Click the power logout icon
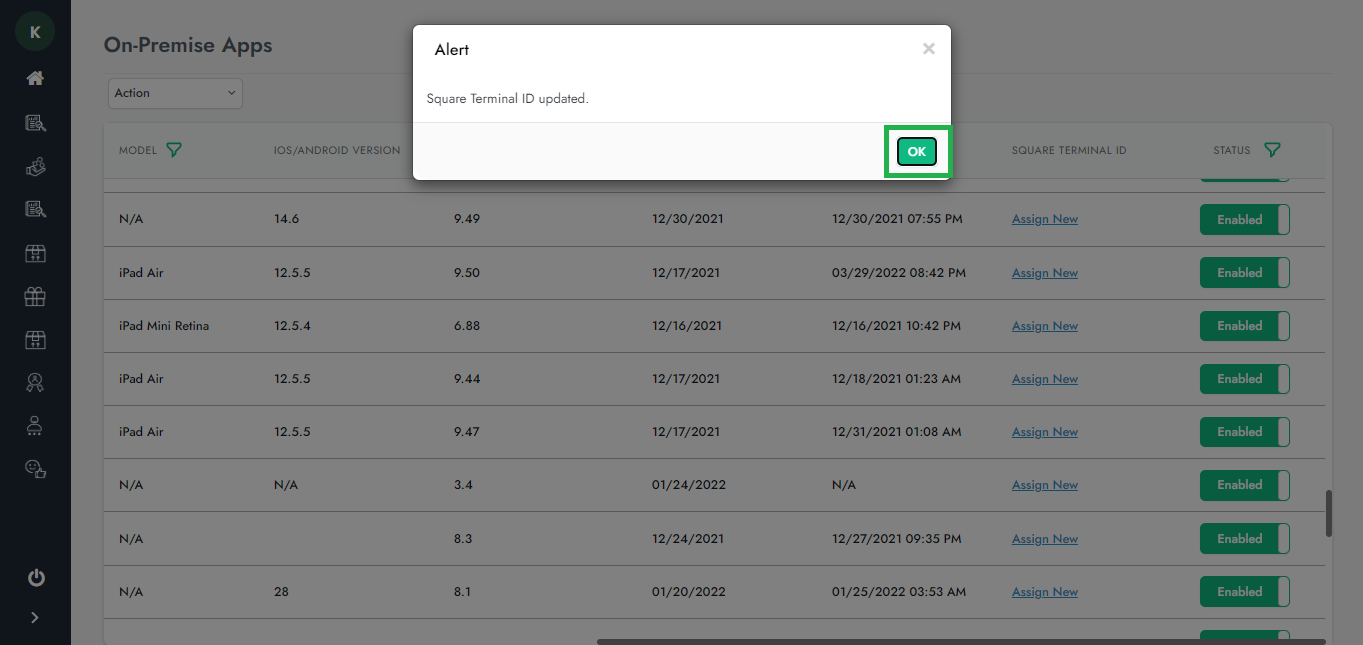Viewport: 1363px width, 645px height. [x=35, y=577]
